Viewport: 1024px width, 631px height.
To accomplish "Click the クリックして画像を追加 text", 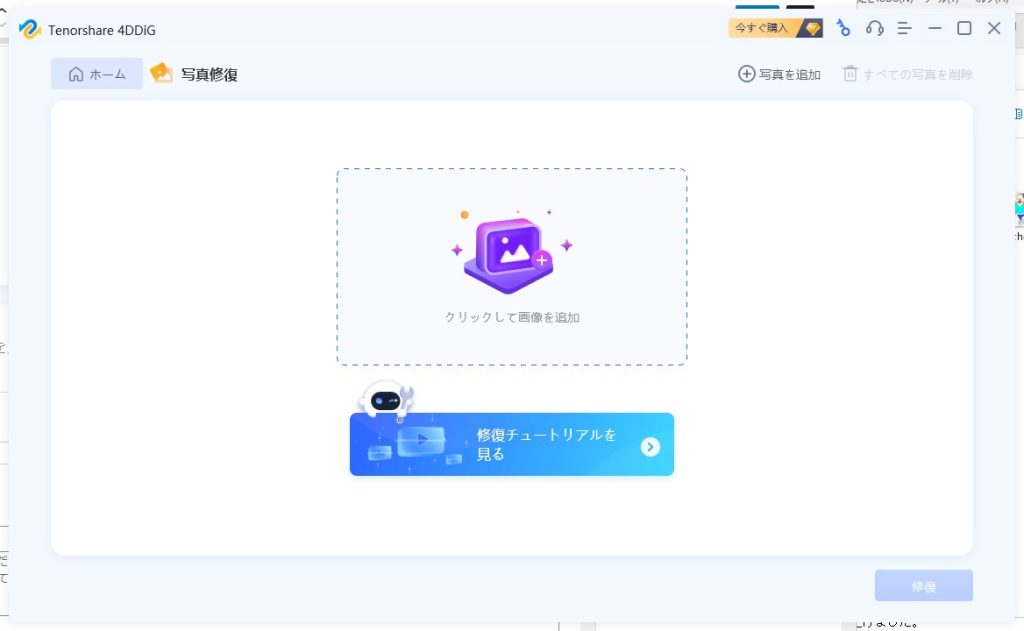I will coord(512,317).
